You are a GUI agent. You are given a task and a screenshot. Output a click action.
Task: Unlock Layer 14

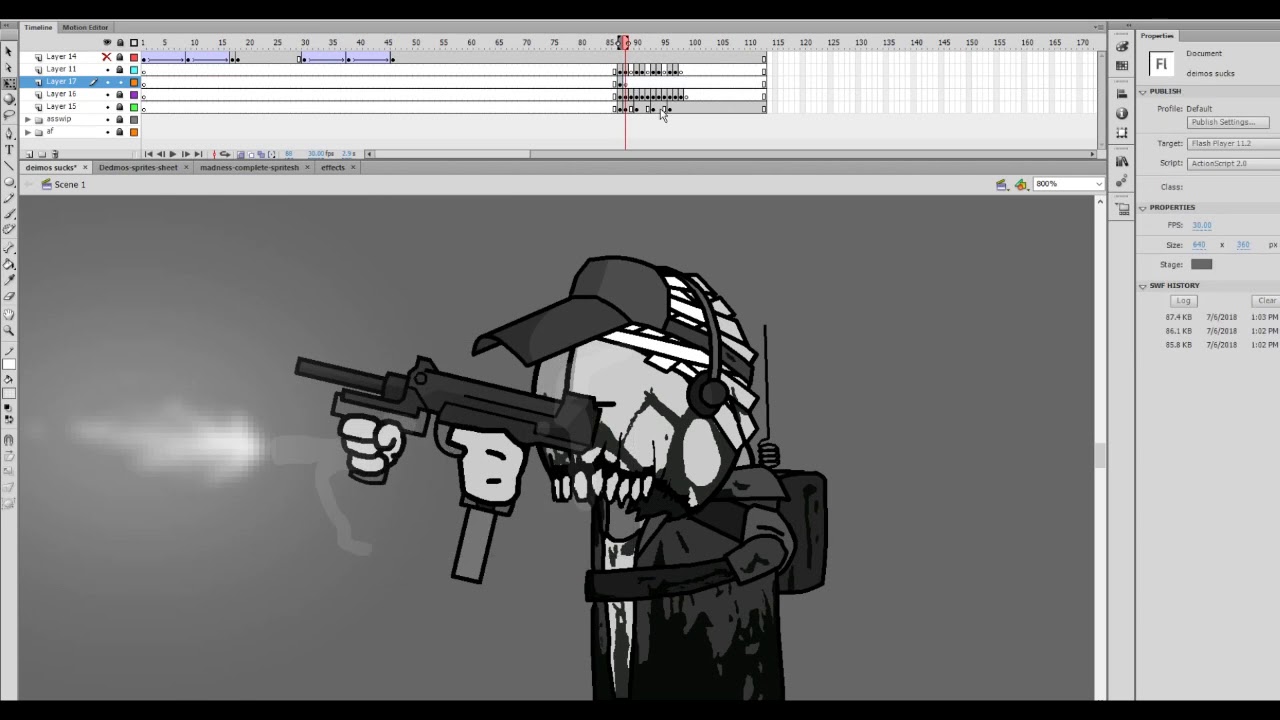coord(120,57)
